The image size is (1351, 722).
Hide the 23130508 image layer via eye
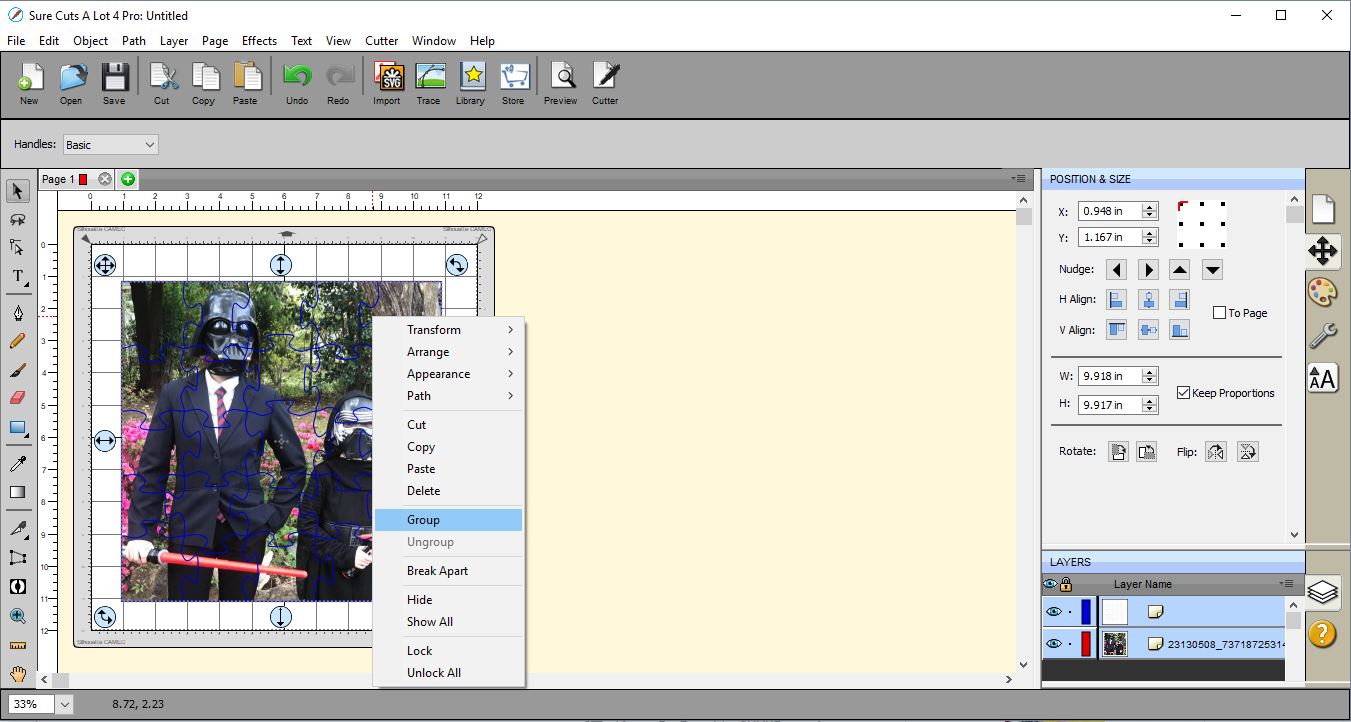point(1053,644)
